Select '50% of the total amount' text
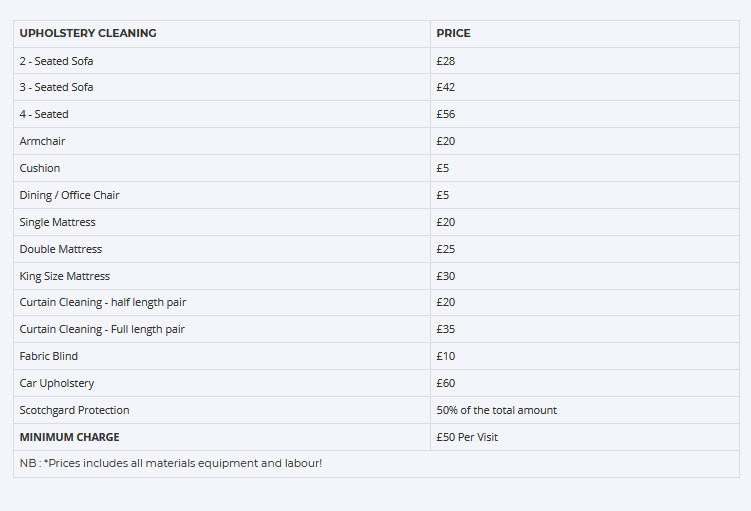751x511 pixels. (x=497, y=411)
